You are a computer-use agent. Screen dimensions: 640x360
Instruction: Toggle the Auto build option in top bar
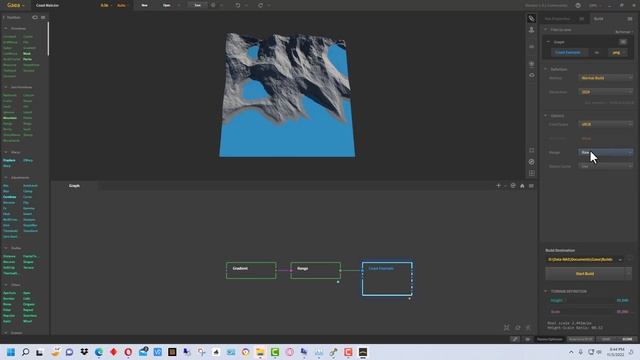point(121,5)
